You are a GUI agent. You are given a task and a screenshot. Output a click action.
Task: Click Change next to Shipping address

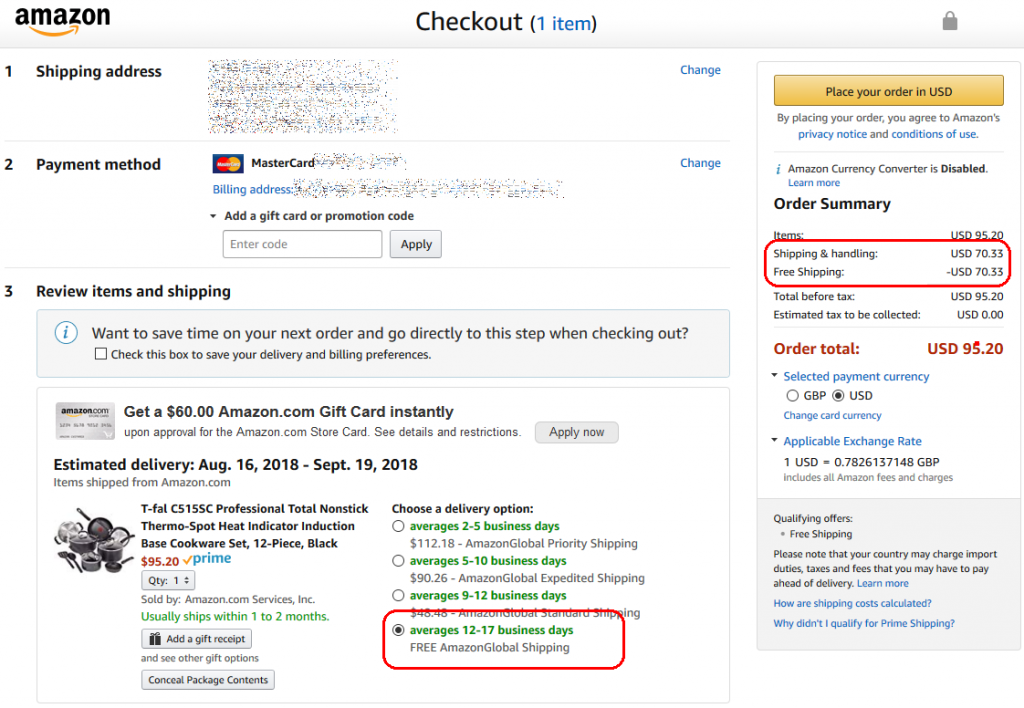pos(700,70)
